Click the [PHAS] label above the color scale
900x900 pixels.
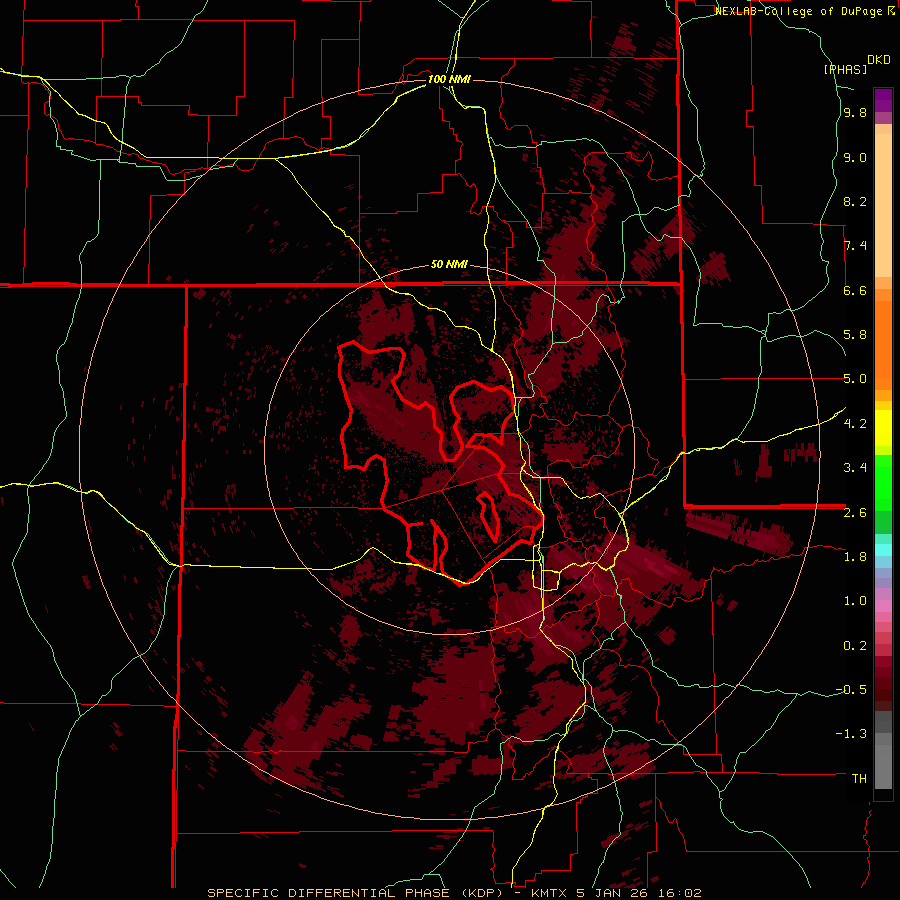pyautogui.click(x=845, y=69)
